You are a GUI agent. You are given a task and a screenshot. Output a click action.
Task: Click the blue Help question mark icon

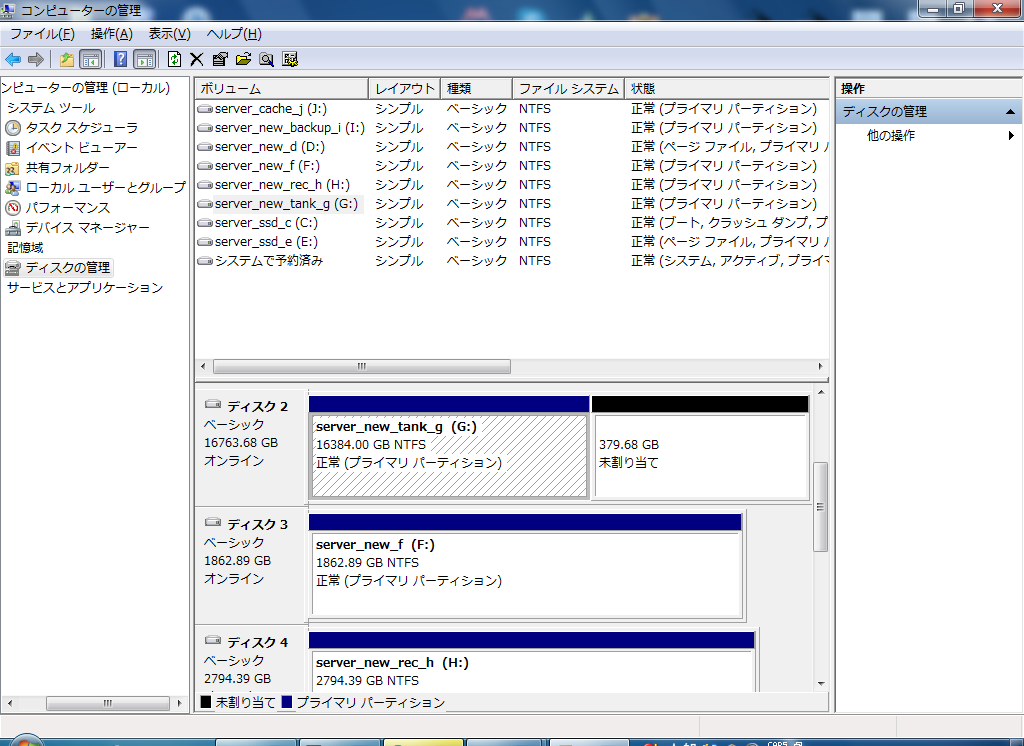(120, 59)
